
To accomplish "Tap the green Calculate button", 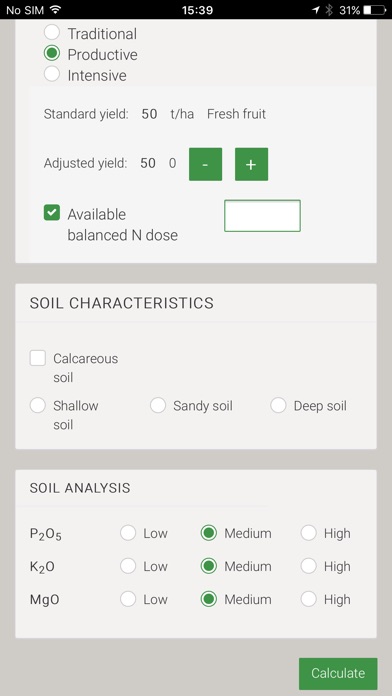I will (338, 673).
